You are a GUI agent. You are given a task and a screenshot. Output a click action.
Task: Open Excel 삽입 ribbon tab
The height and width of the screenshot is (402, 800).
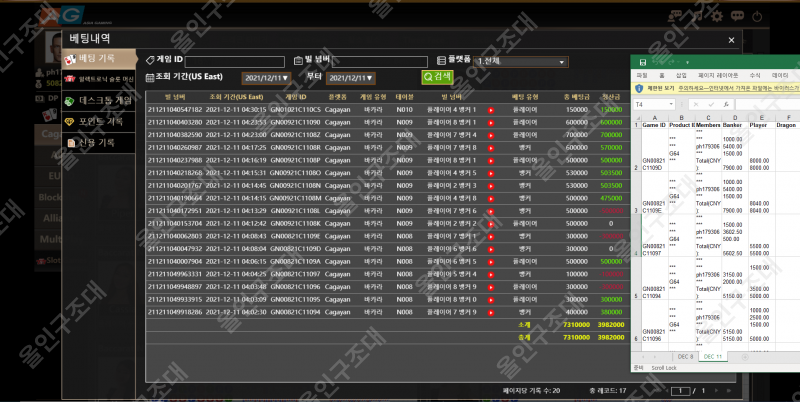pyautogui.click(x=681, y=76)
